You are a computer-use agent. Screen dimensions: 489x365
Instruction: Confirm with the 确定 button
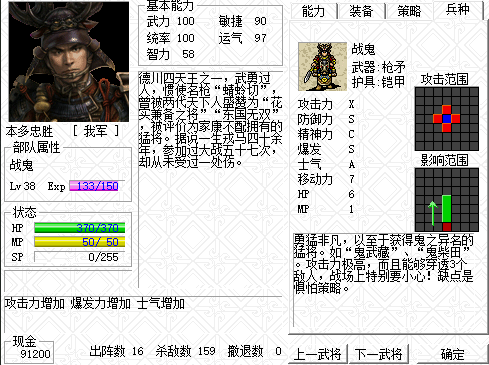point(452,354)
